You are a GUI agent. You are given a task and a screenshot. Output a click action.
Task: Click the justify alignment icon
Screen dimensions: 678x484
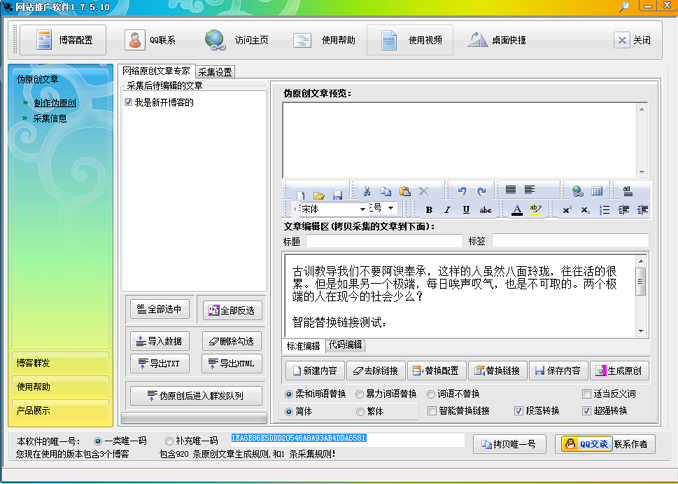pos(511,189)
